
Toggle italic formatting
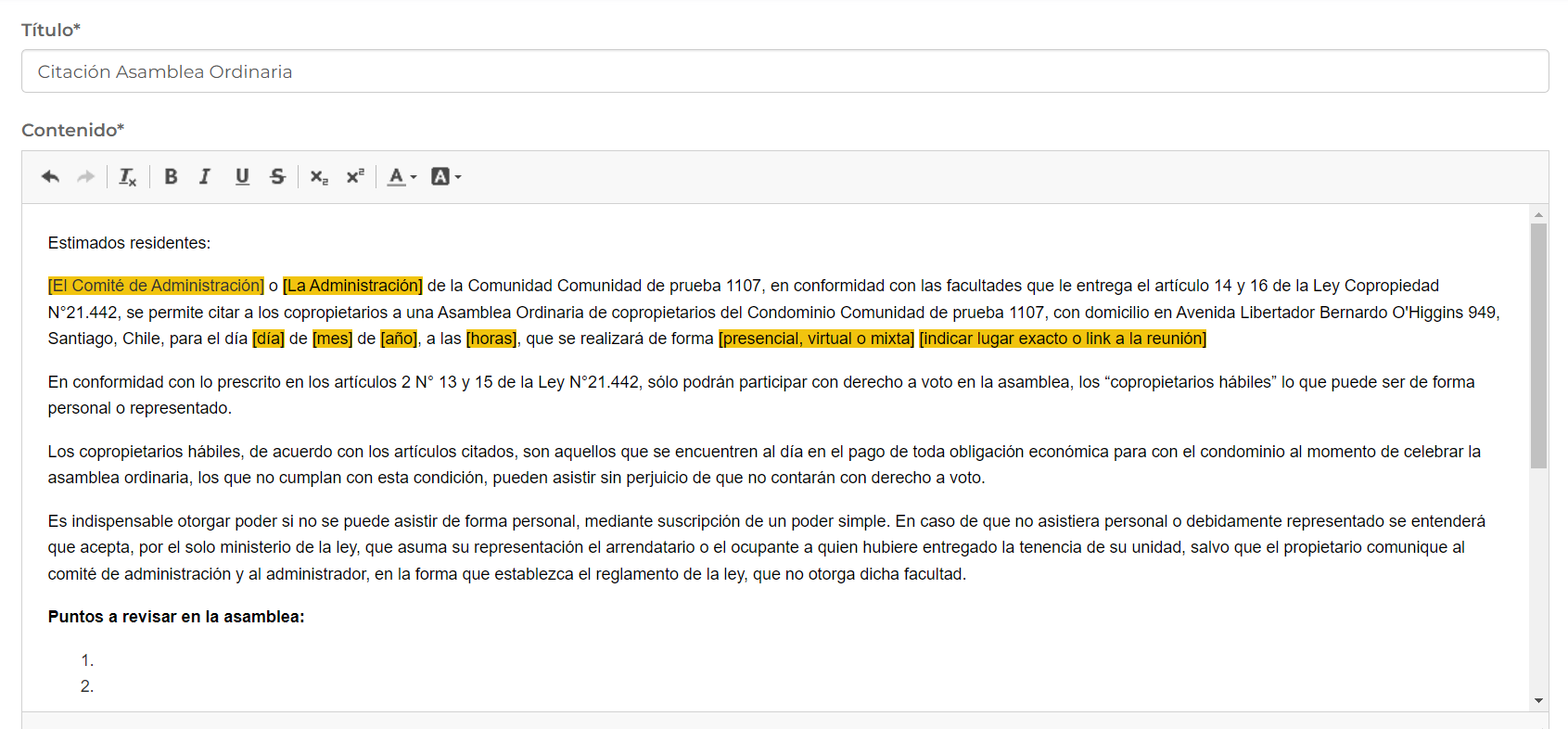click(x=205, y=176)
